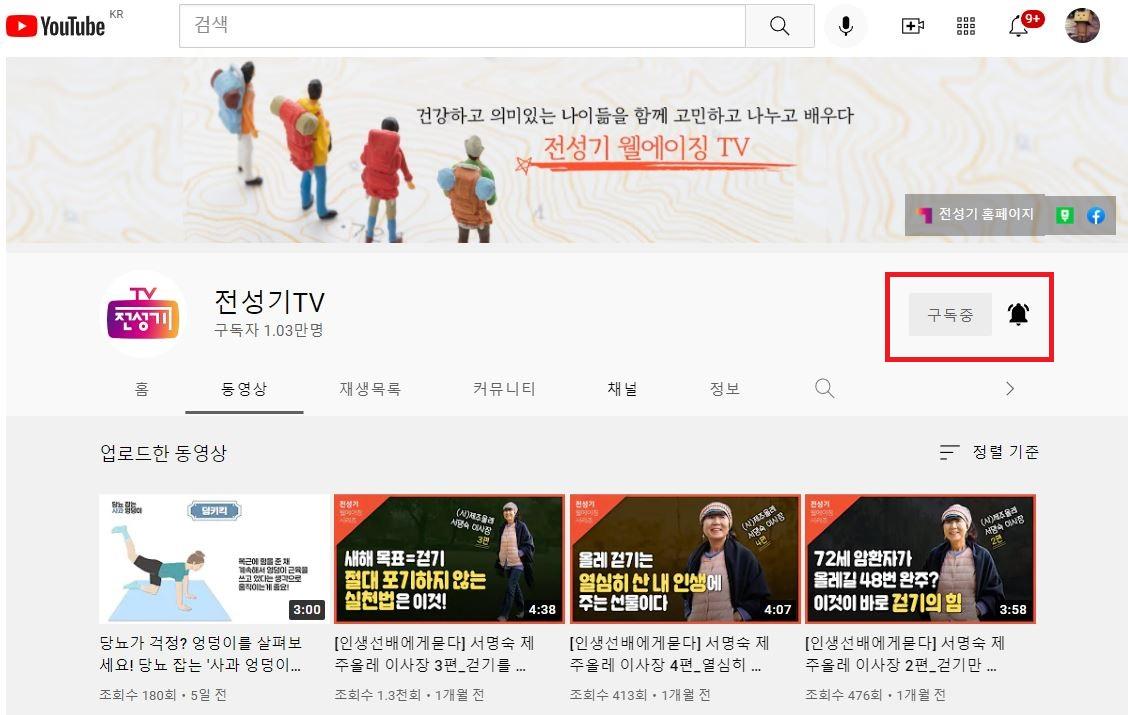
Task: Search within channel using magnifier icon
Action: point(824,388)
